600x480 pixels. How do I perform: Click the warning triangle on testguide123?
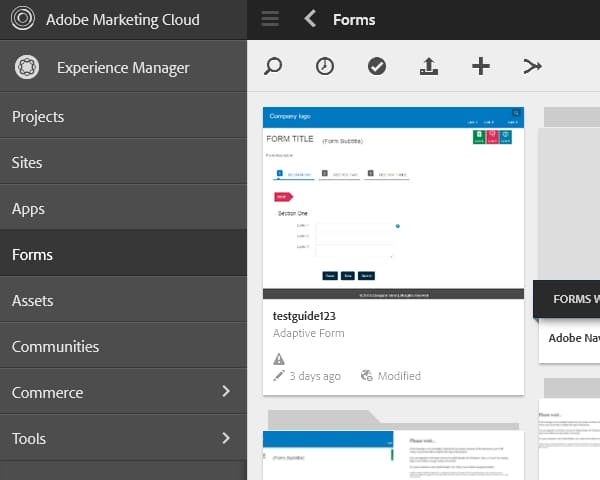279,359
